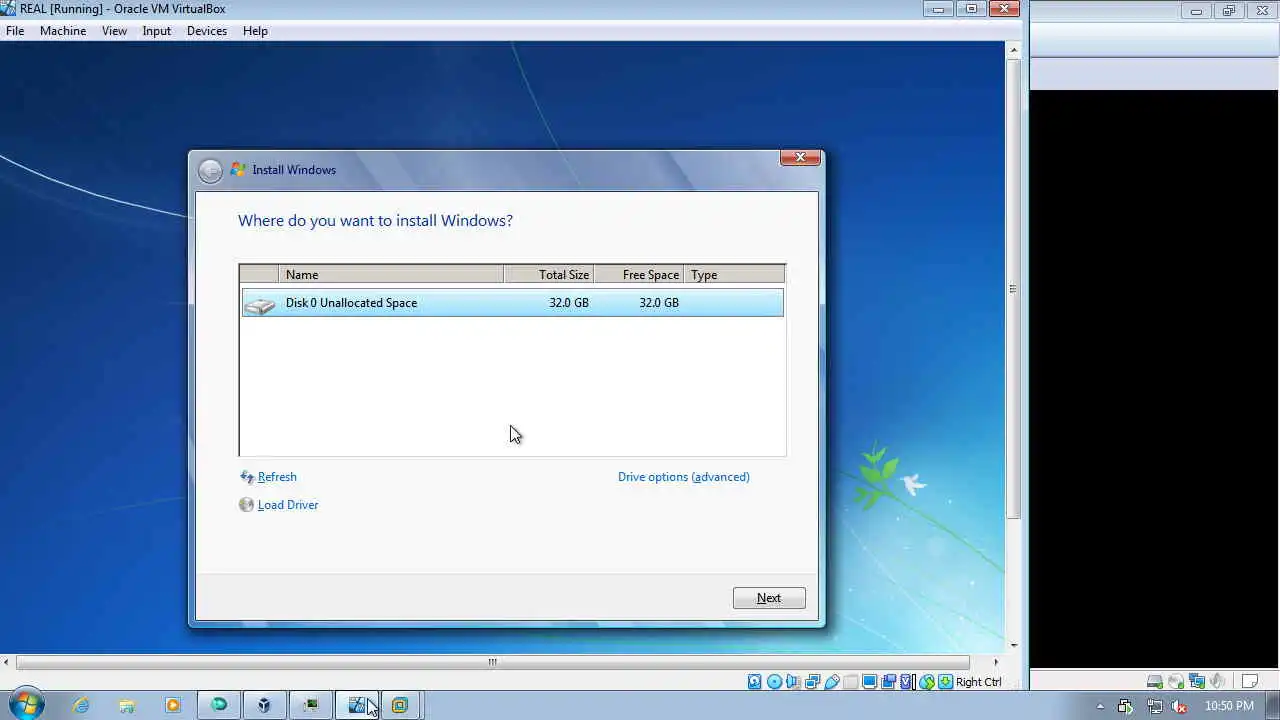The image size is (1280, 720).
Task: Click the Refresh link
Action: click(x=277, y=477)
